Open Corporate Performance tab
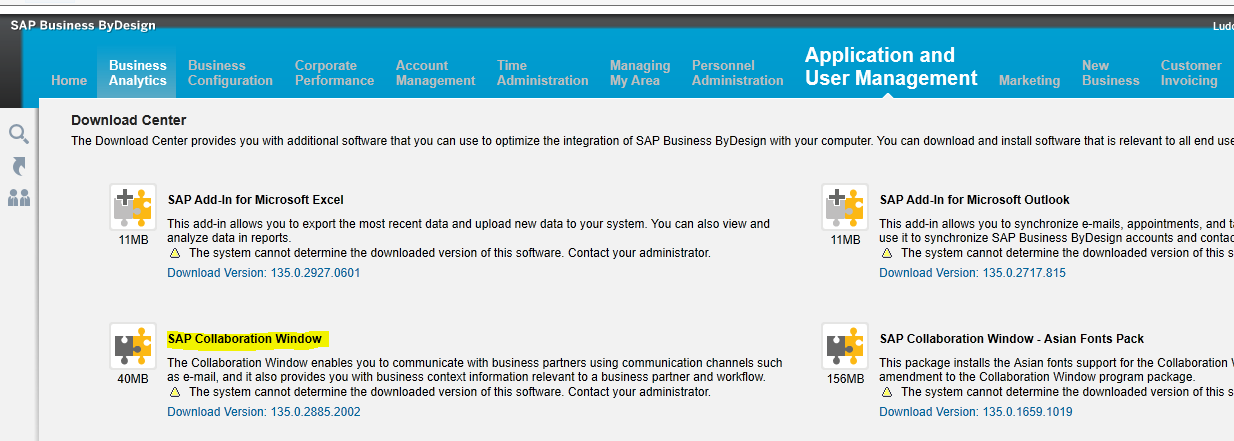1234x441 pixels. (x=334, y=73)
